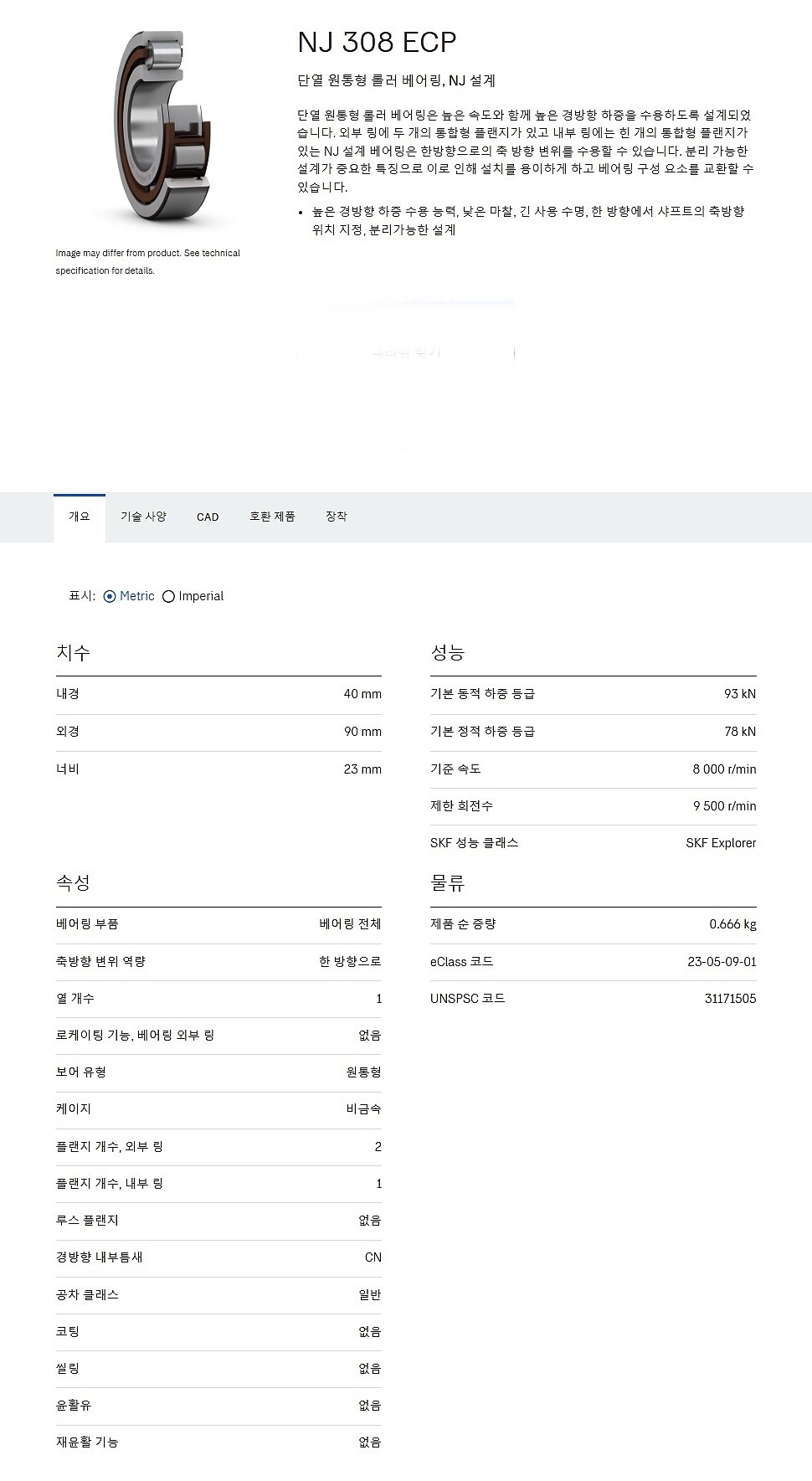Screen dimensions: 812x1481
Task: Click the 속성 section heading
Action: (73, 883)
